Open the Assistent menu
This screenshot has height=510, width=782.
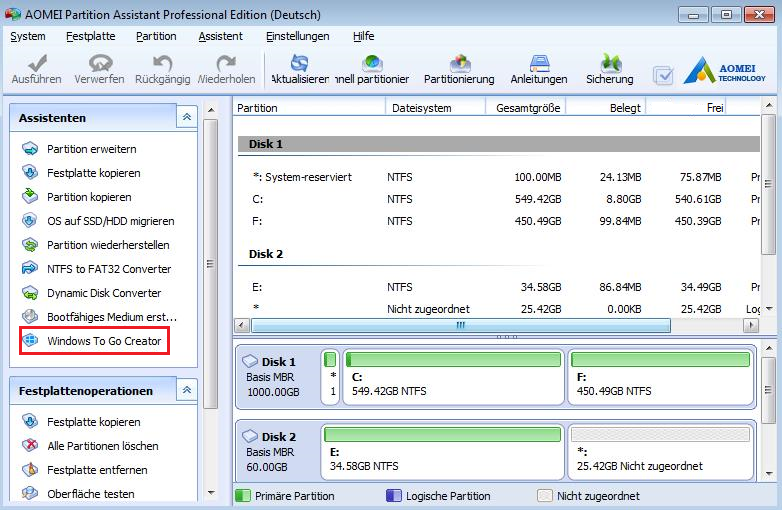point(220,36)
